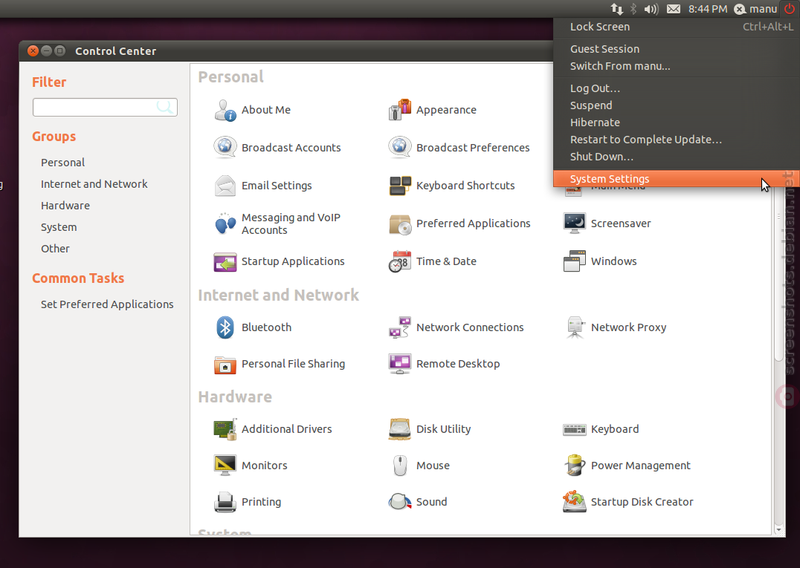Choose Restart to Complete Update...
The height and width of the screenshot is (568, 800).
click(x=676, y=140)
